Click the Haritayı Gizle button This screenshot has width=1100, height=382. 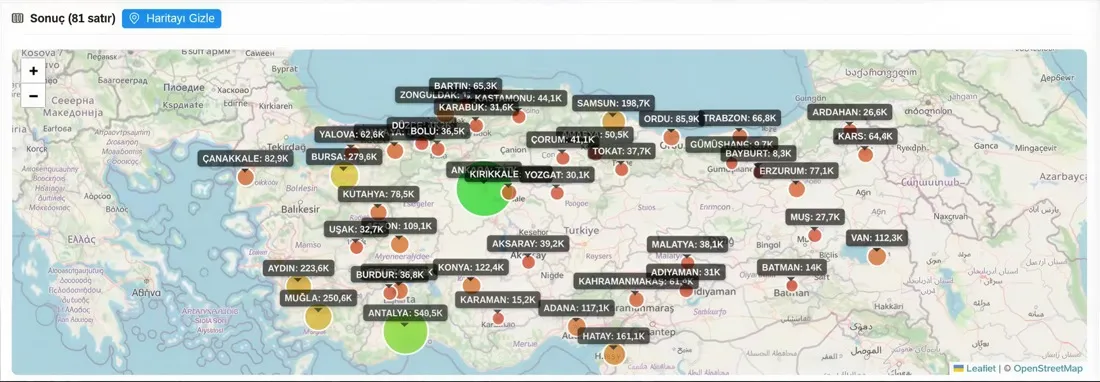point(171,18)
